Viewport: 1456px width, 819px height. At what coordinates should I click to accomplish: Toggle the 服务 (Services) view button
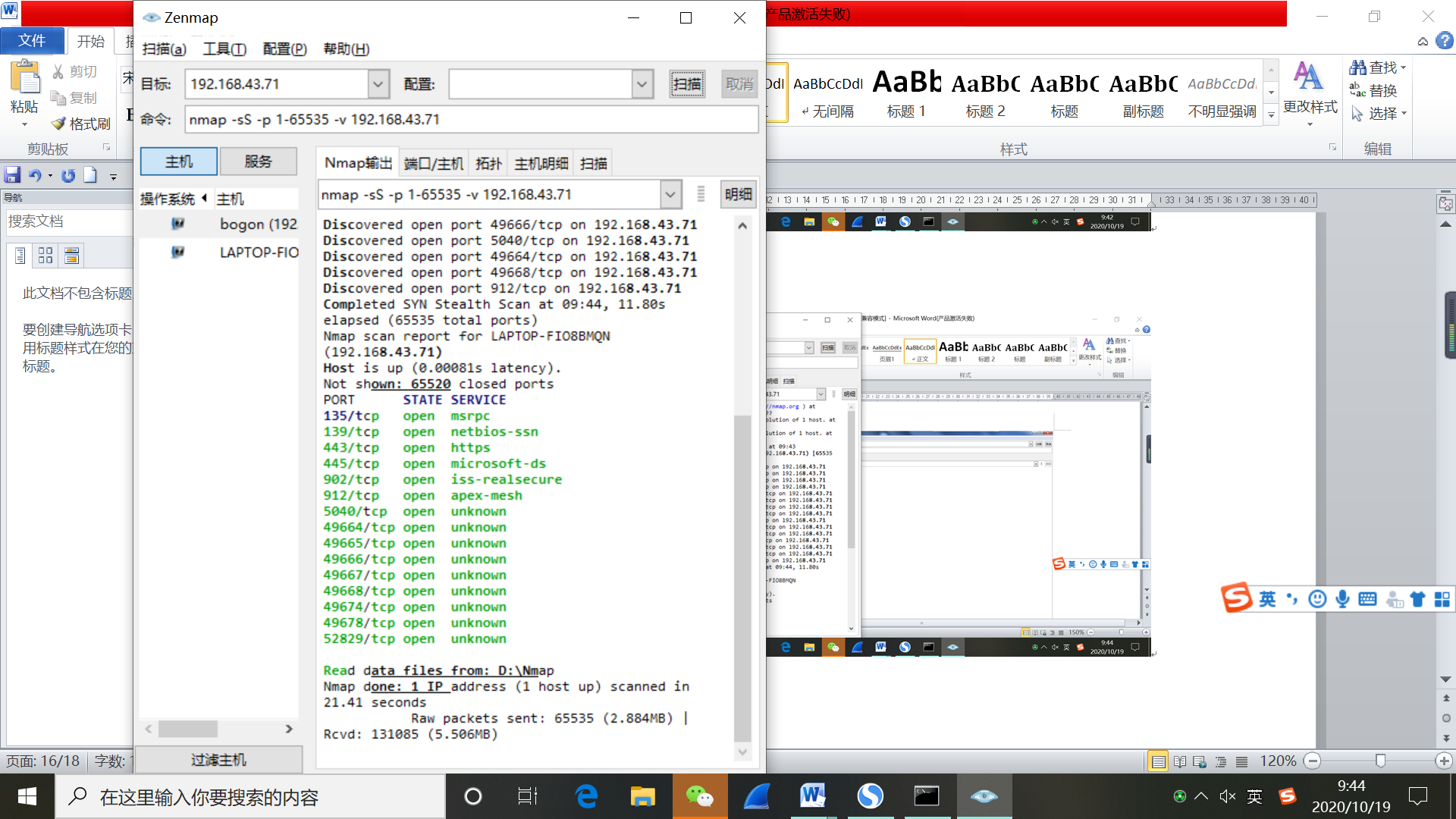point(258,162)
